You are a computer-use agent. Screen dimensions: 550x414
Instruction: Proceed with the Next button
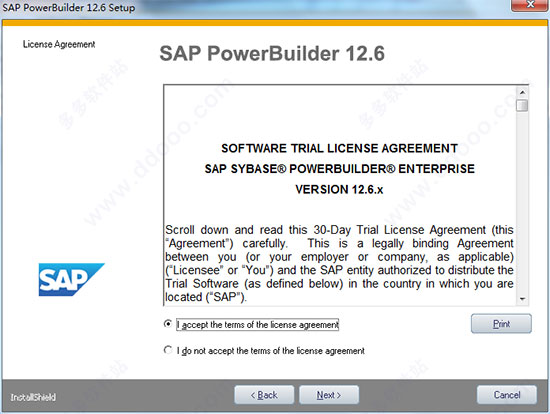click(x=329, y=395)
